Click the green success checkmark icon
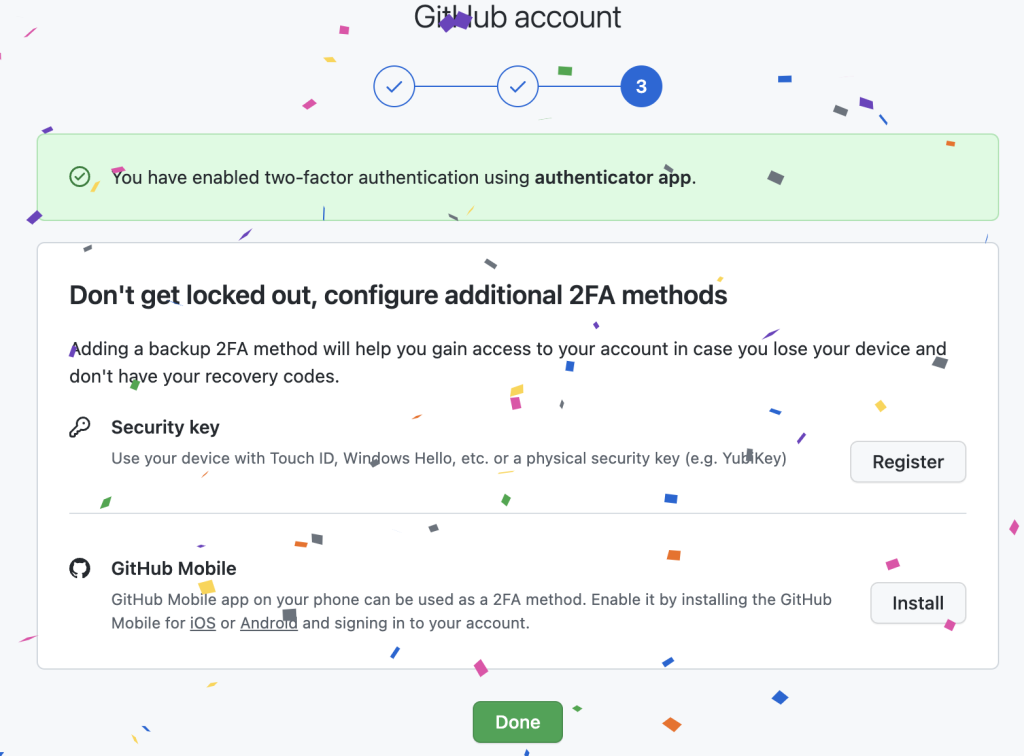Image resolution: width=1024 pixels, height=756 pixels. click(80, 177)
